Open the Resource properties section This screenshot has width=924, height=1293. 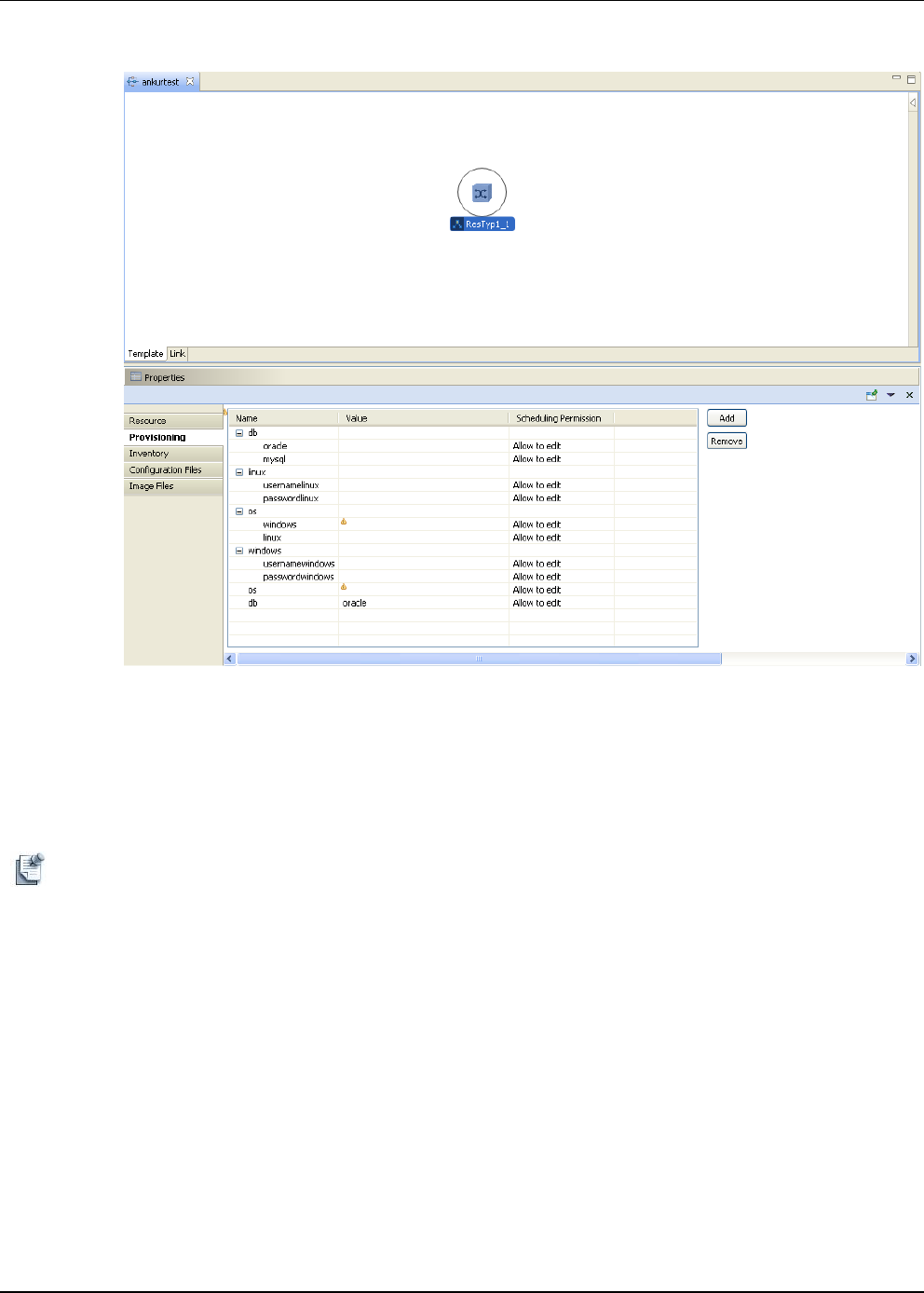pos(174,421)
